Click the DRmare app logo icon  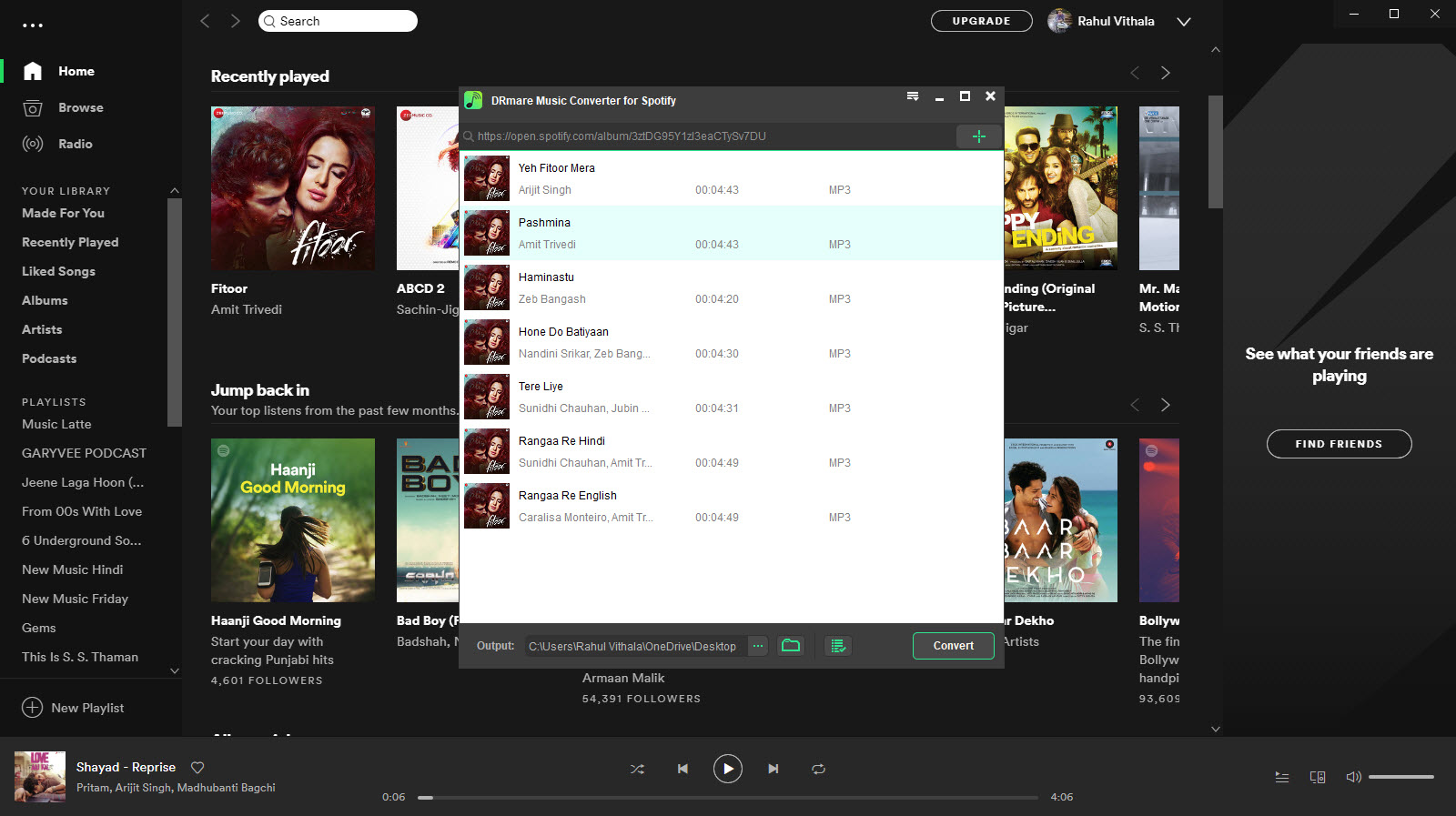point(473,100)
